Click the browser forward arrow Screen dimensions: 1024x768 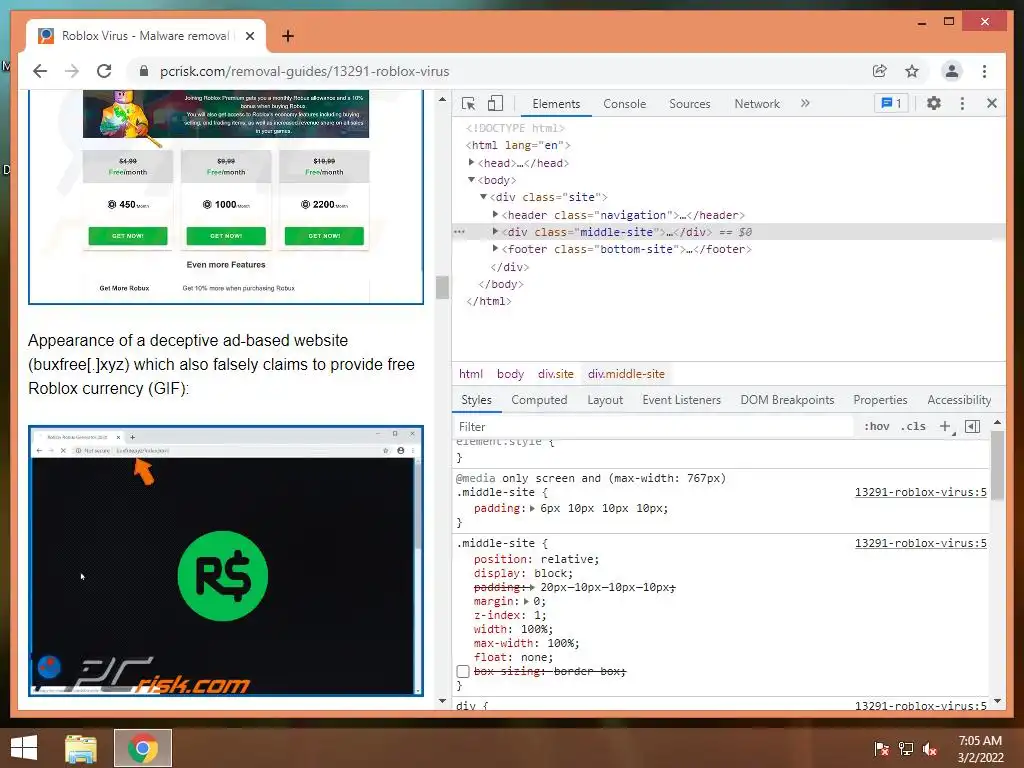(72, 71)
